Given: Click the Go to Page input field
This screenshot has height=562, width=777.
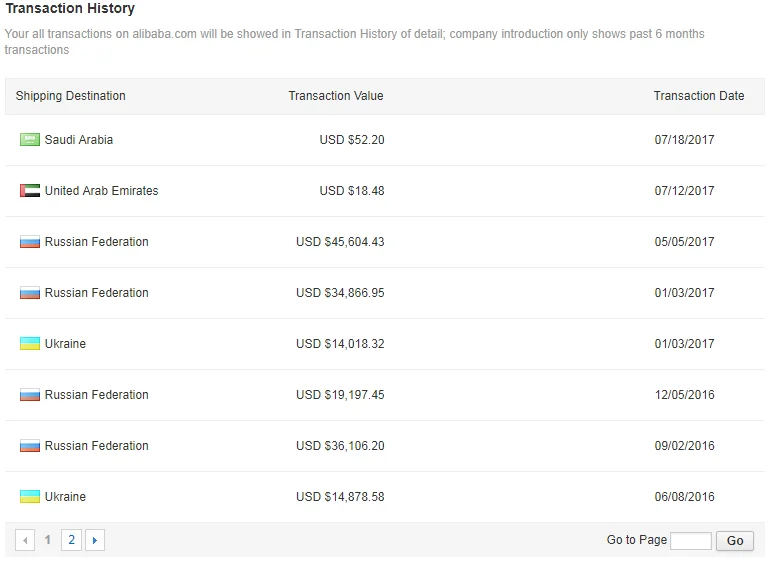Looking at the screenshot, I should point(690,541).
